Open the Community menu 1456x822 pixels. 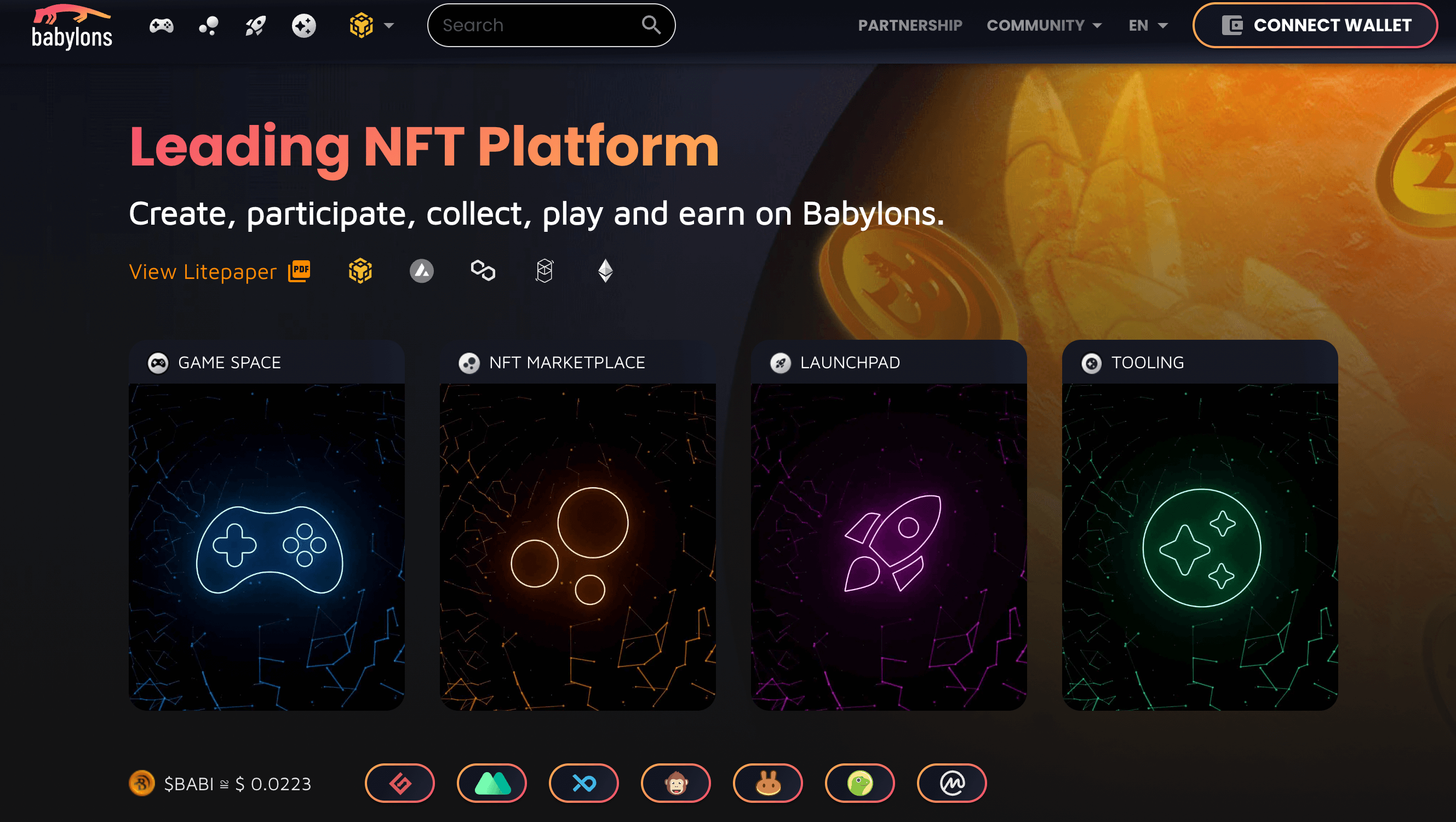coord(1044,25)
